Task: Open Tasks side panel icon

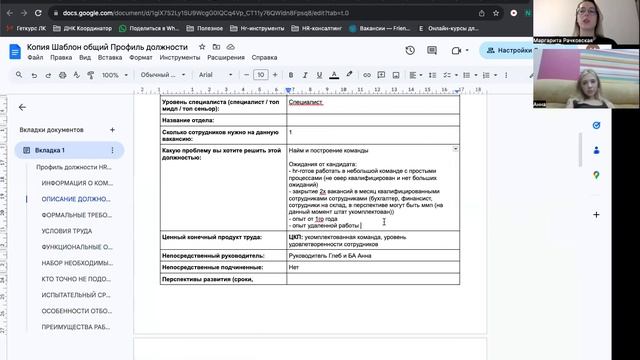Action: point(596,125)
